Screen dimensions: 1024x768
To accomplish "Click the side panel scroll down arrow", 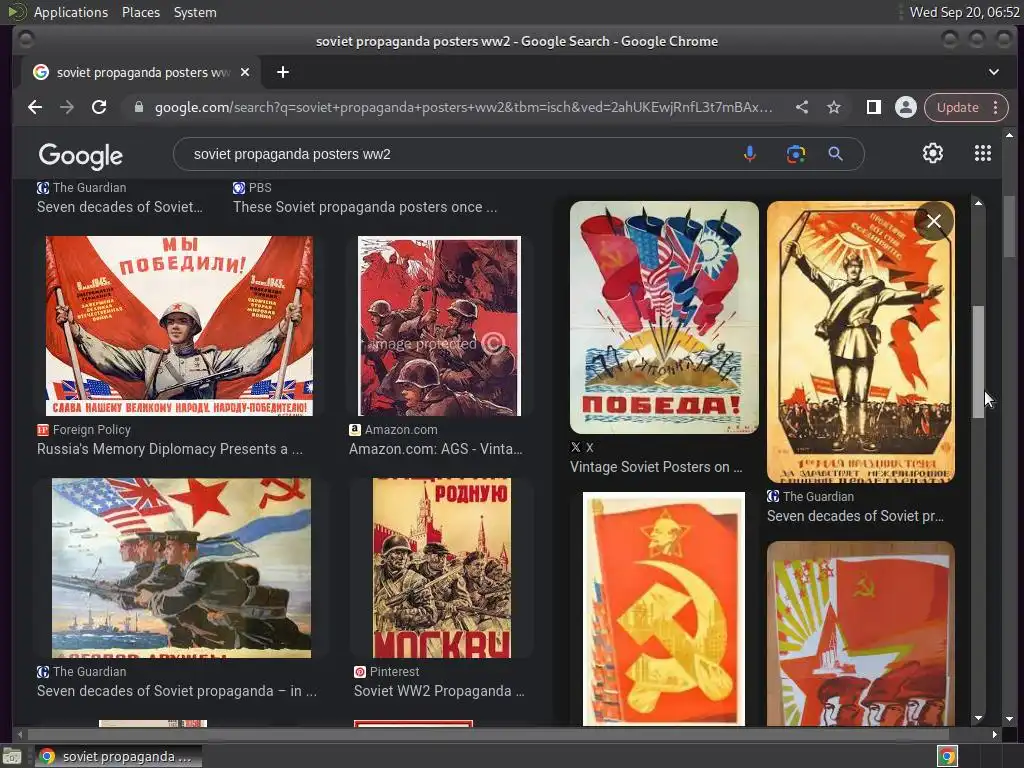I will (x=978, y=718).
